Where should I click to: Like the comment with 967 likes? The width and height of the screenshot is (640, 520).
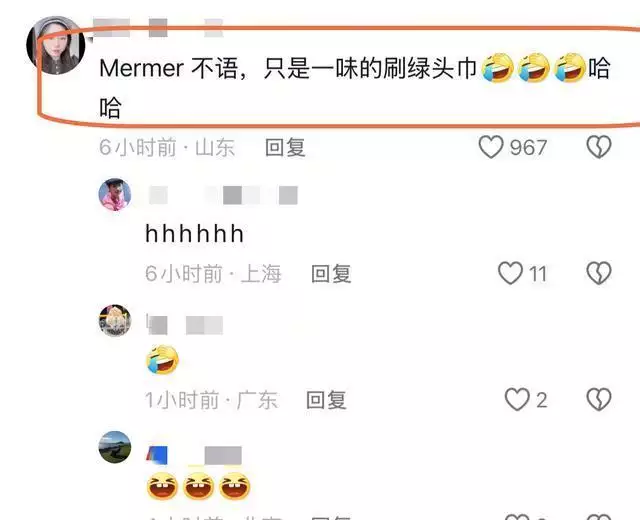[491, 147]
